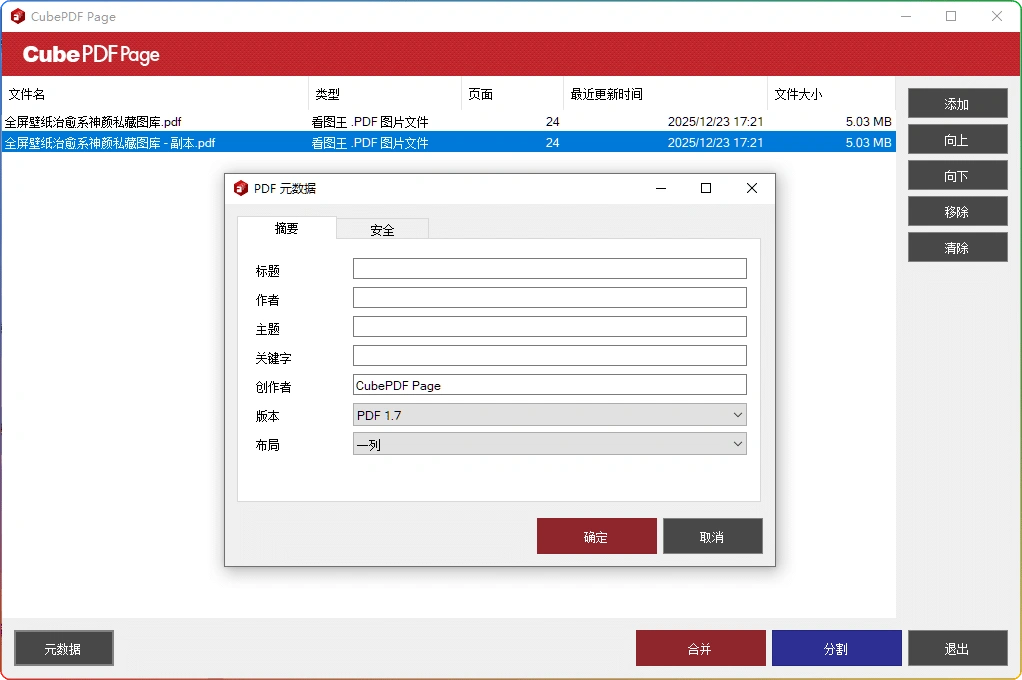Select the 摘要 tab
1022x680 pixels.
pyautogui.click(x=287, y=229)
